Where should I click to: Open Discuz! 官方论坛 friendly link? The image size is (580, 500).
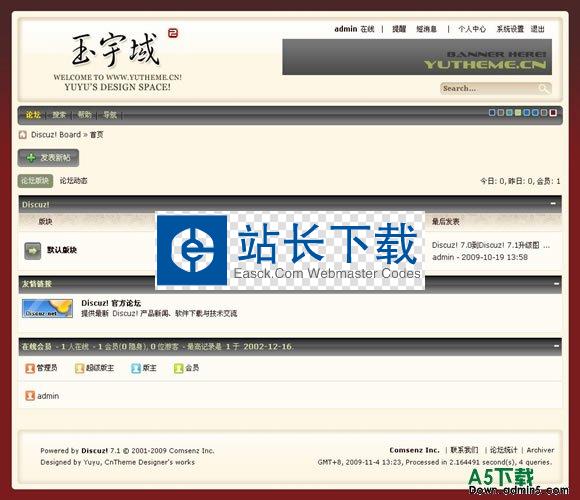pyautogui.click(x=111, y=303)
